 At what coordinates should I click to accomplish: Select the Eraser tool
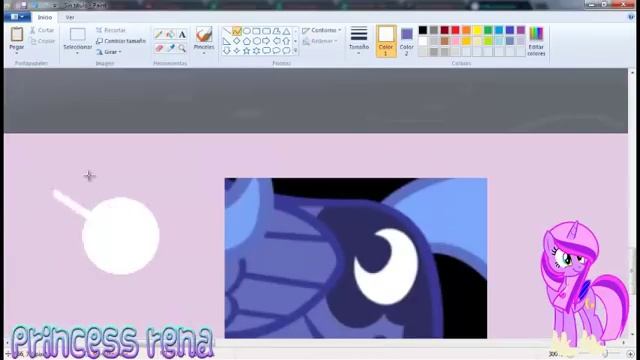pos(159,48)
